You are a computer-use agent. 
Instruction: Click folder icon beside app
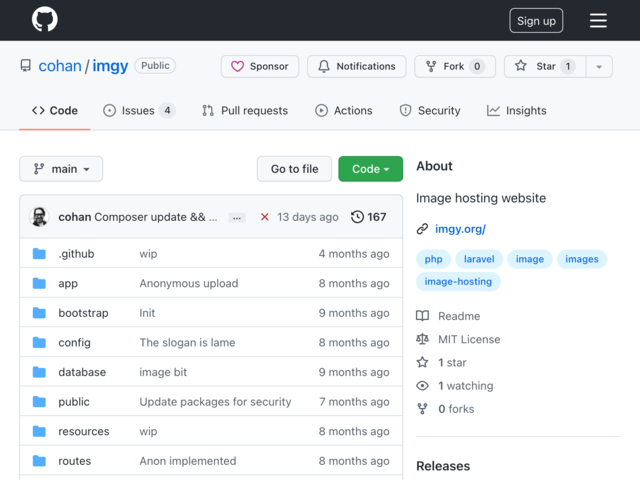(x=39, y=283)
